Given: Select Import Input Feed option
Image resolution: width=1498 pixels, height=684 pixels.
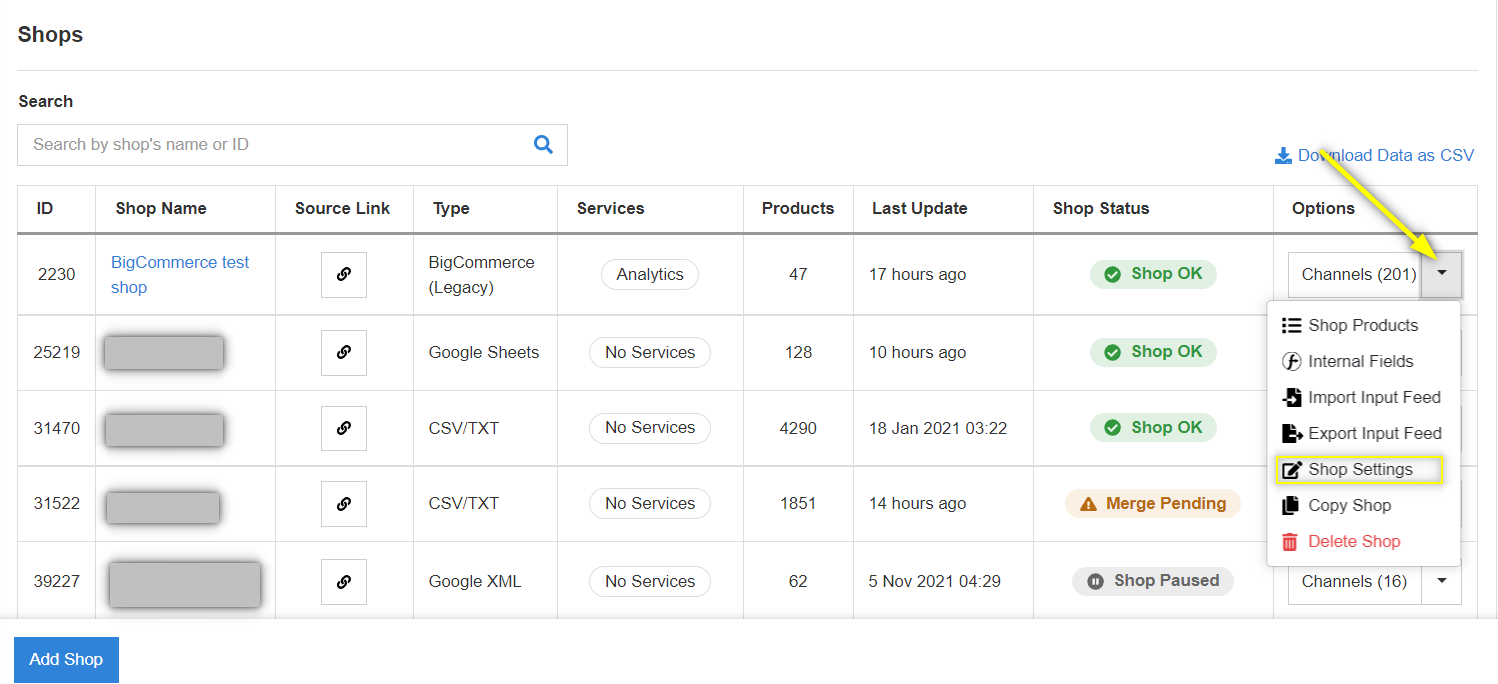Looking at the screenshot, I should [x=1373, y=397].
